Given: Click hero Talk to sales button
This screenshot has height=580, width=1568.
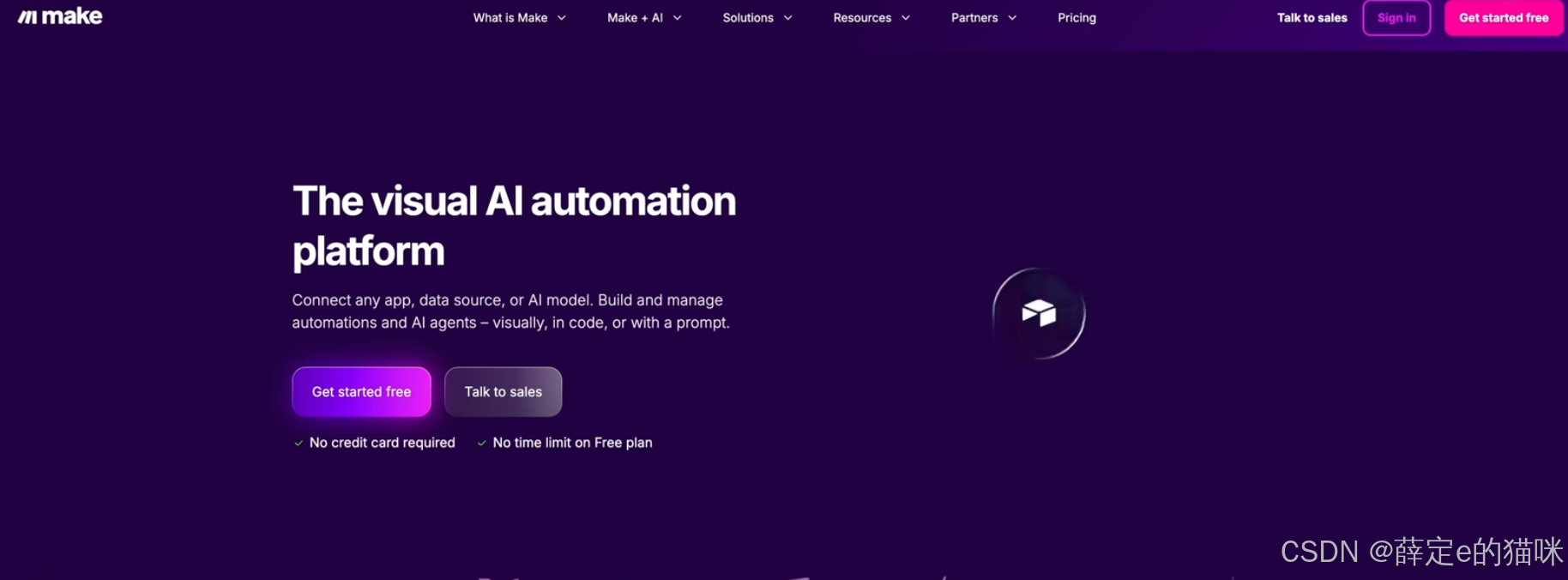Looking at the screenshot, I should click(x=504, y=392).
